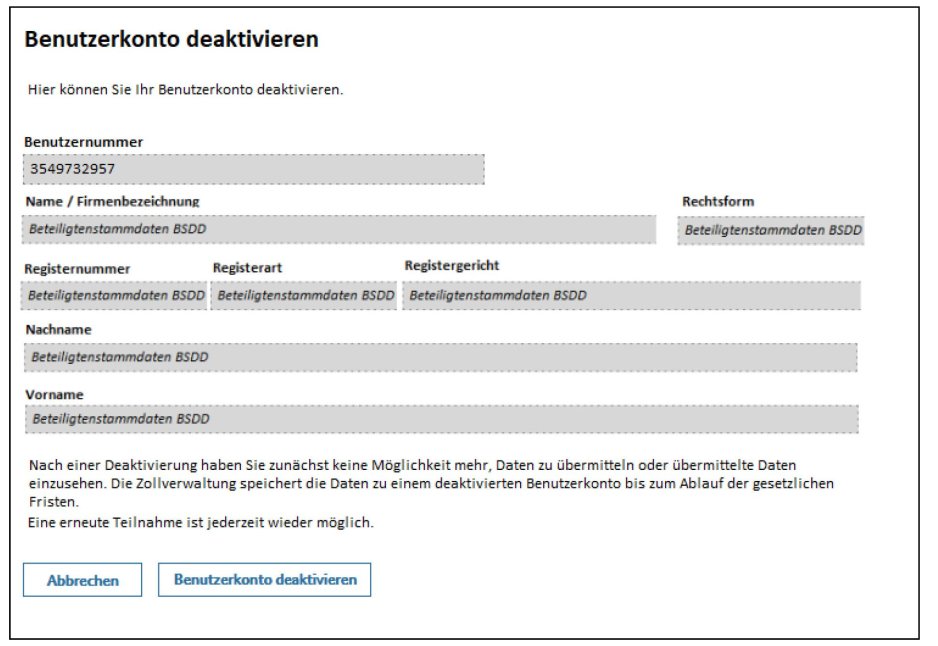The width and height of the screenshot is (938, 646).
Task: Click the page heading Benutzerkonto deaktivieren
Action: [x=171, y=40]
